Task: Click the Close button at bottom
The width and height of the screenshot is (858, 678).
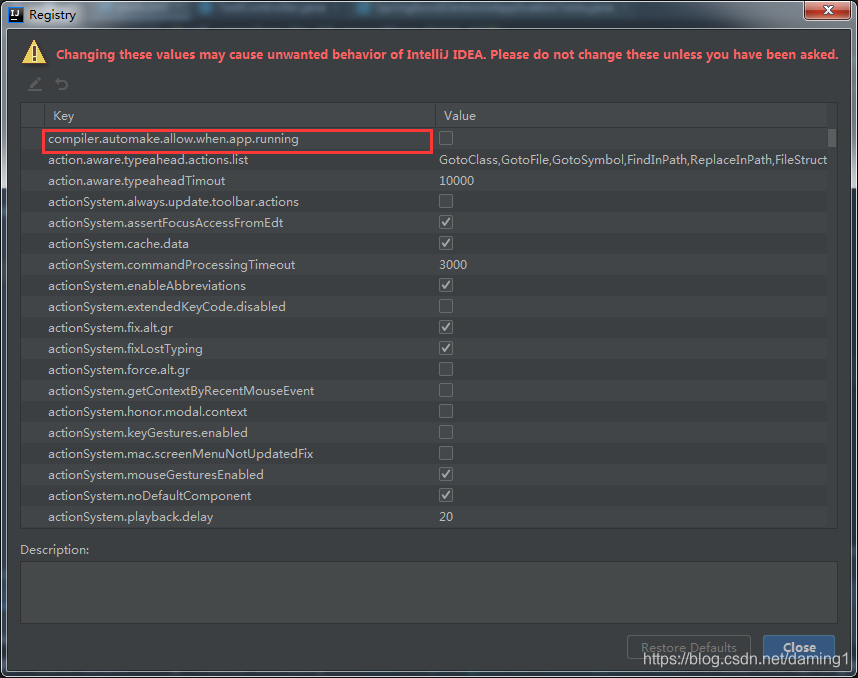Action: [799, 647]
